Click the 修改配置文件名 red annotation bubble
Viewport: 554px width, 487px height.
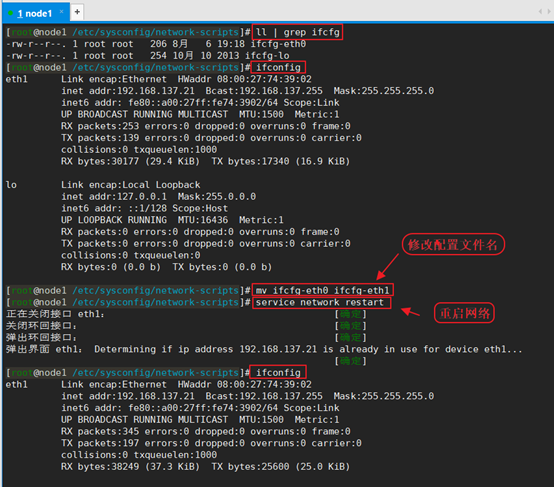click(x=453, y=244)
